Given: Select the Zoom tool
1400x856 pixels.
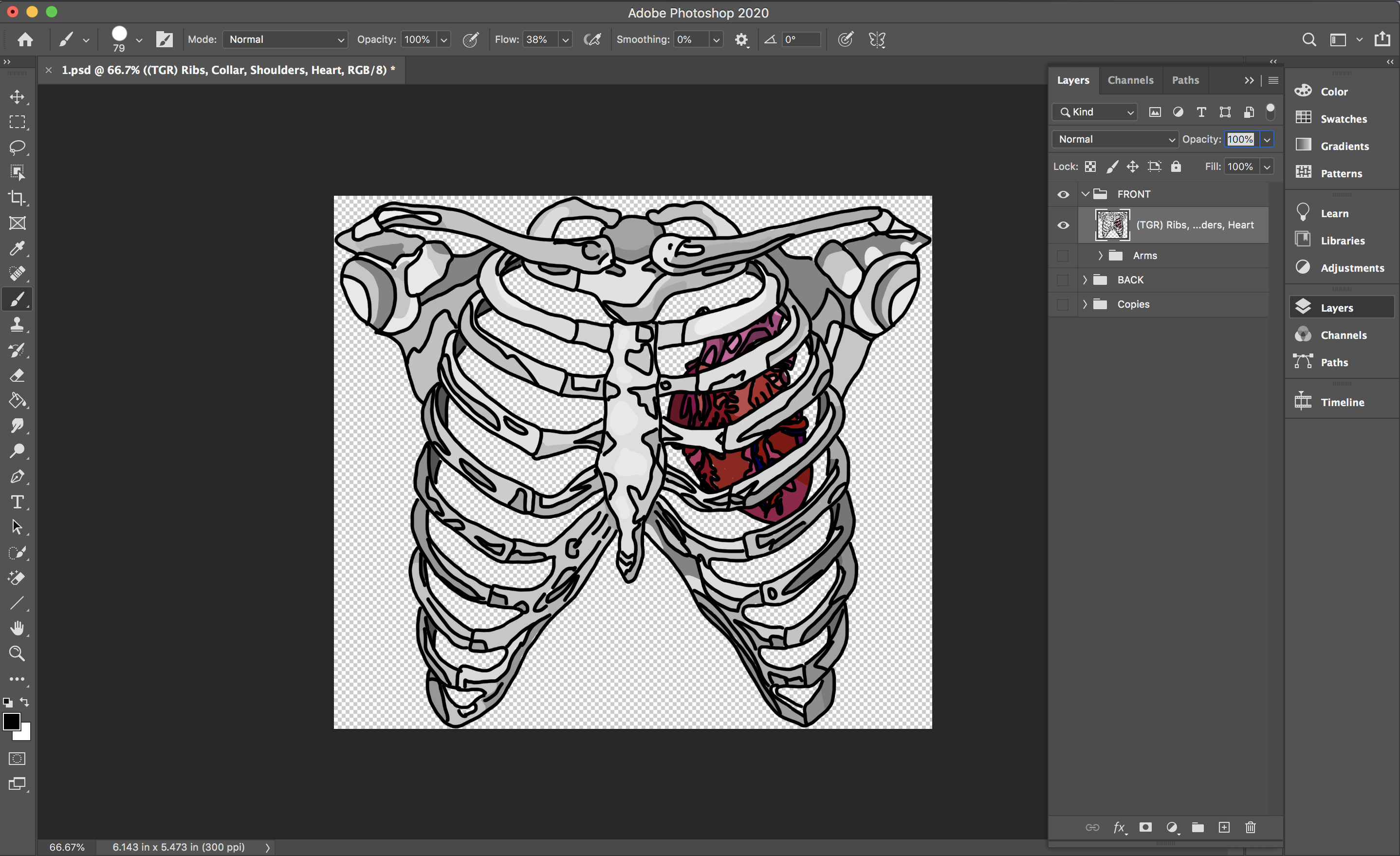Looking at the screenshot, I should tap(17, 653).
